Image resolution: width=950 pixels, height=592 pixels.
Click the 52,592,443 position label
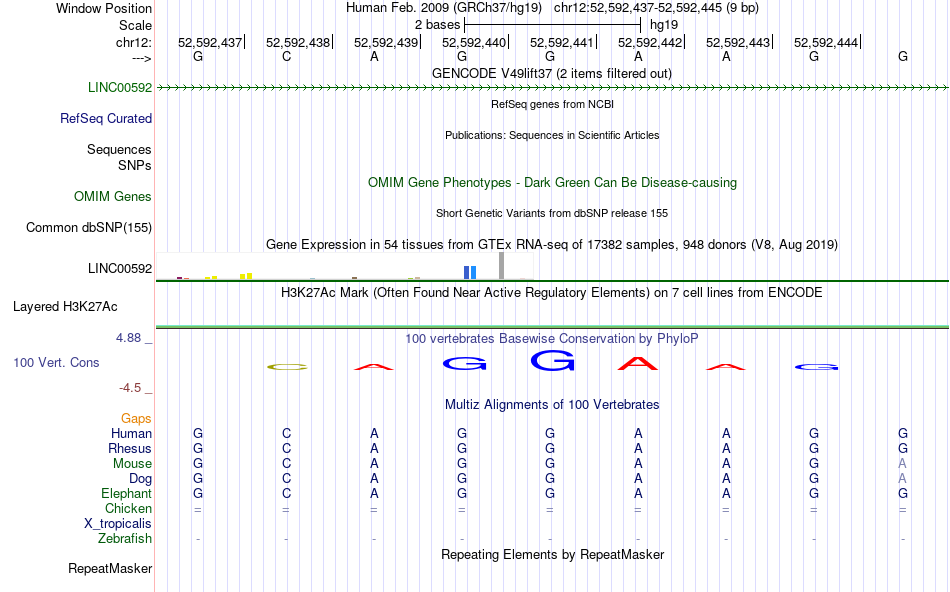click(x=738, y=42)
